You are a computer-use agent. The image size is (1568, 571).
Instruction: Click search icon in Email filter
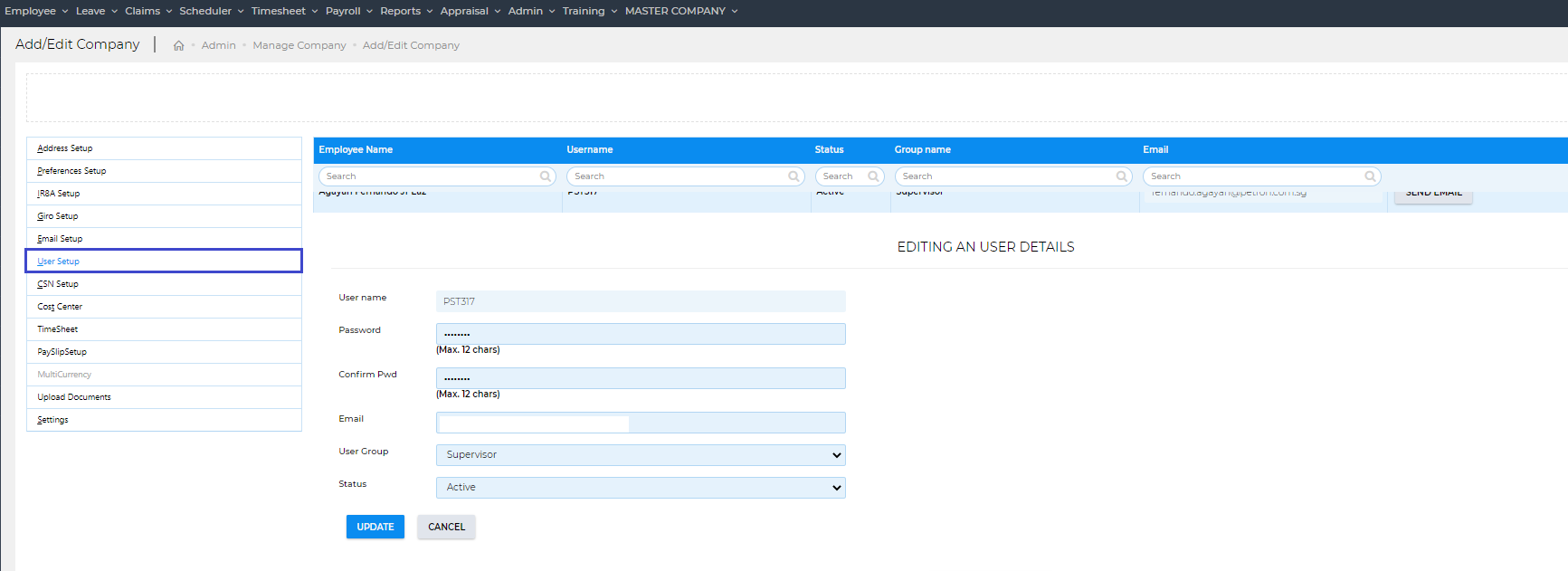[1370, 176]
